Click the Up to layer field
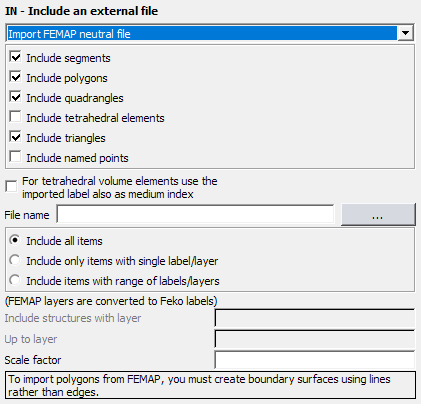421x404 pixels. click(x=315, y=339)
